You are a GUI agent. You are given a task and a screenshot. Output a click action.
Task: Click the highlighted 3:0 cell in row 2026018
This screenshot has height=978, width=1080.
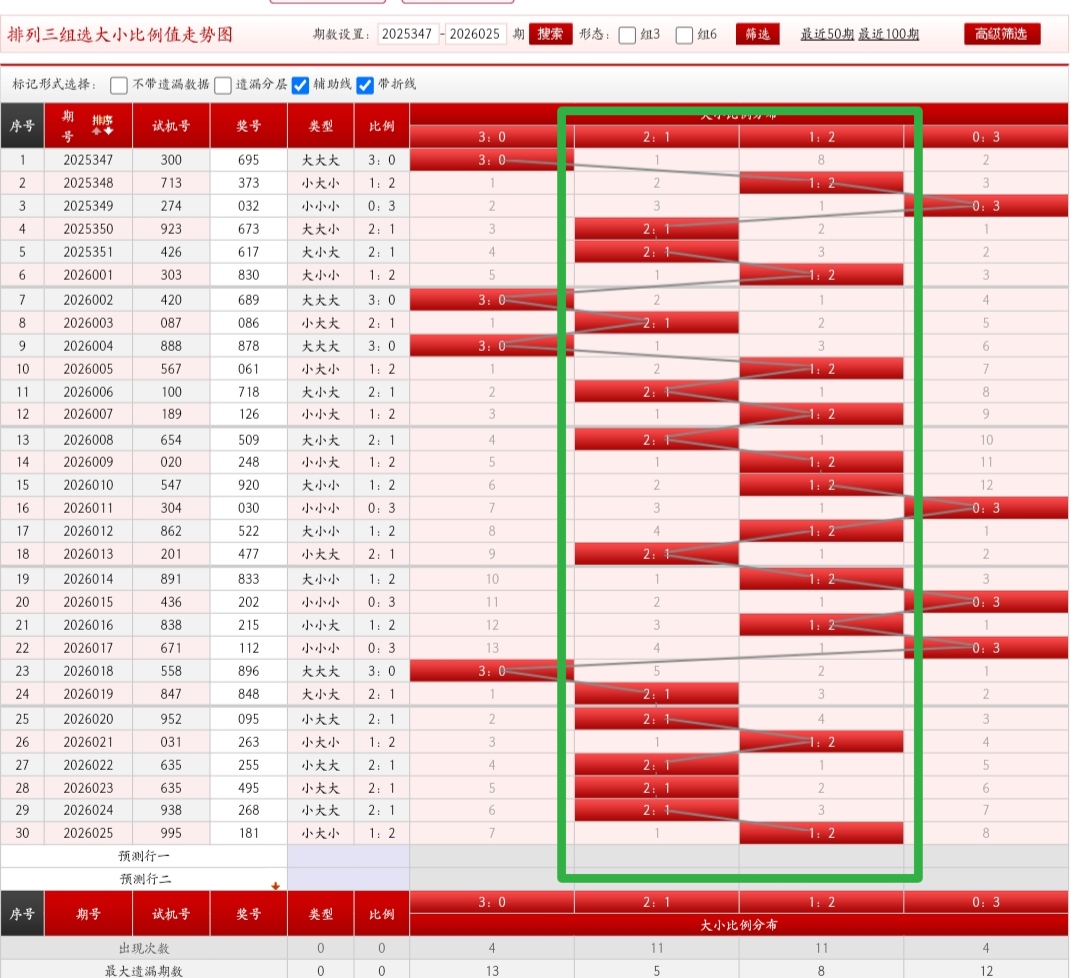(x=492, y=671)
